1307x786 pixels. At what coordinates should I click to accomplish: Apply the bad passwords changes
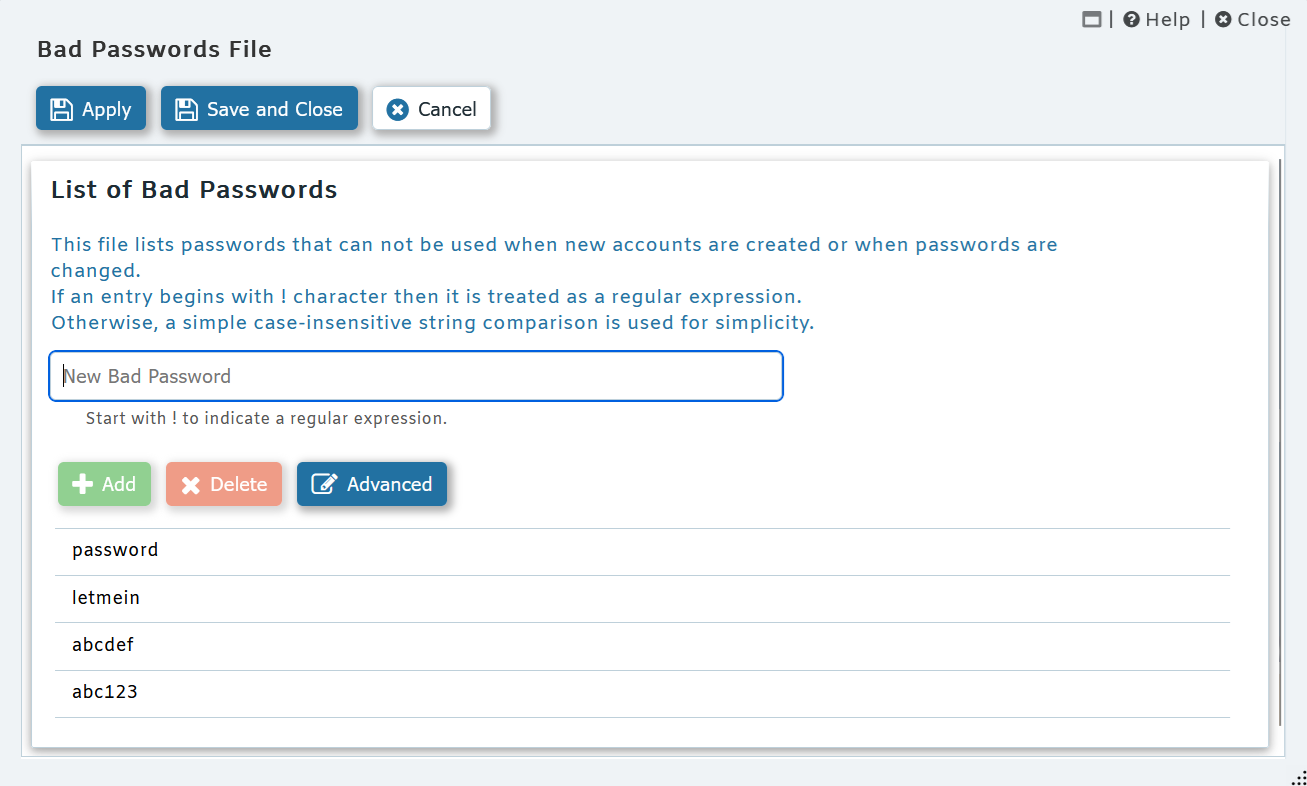[x=91, y=108]
